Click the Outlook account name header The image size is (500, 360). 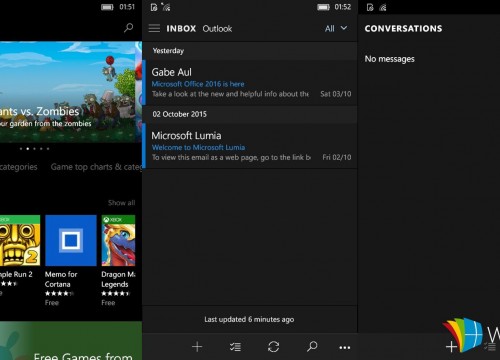coord(217,29)
